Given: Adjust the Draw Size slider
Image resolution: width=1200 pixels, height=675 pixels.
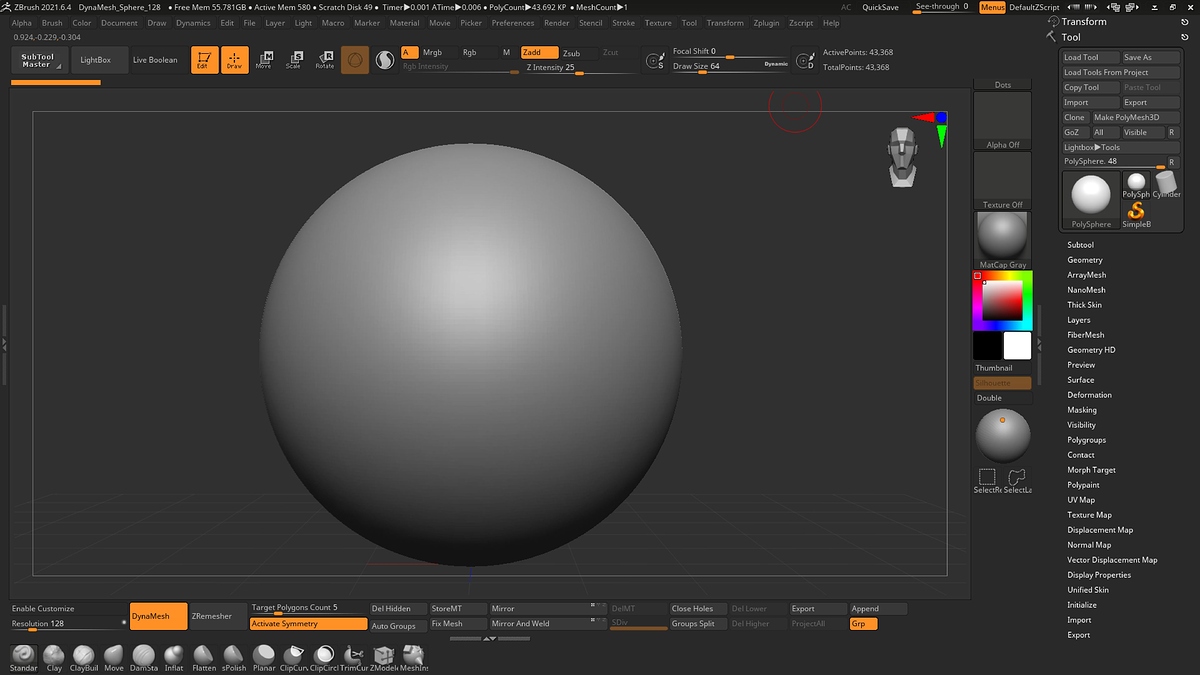Looking at the screenshot, I should (x=730, y=67).
